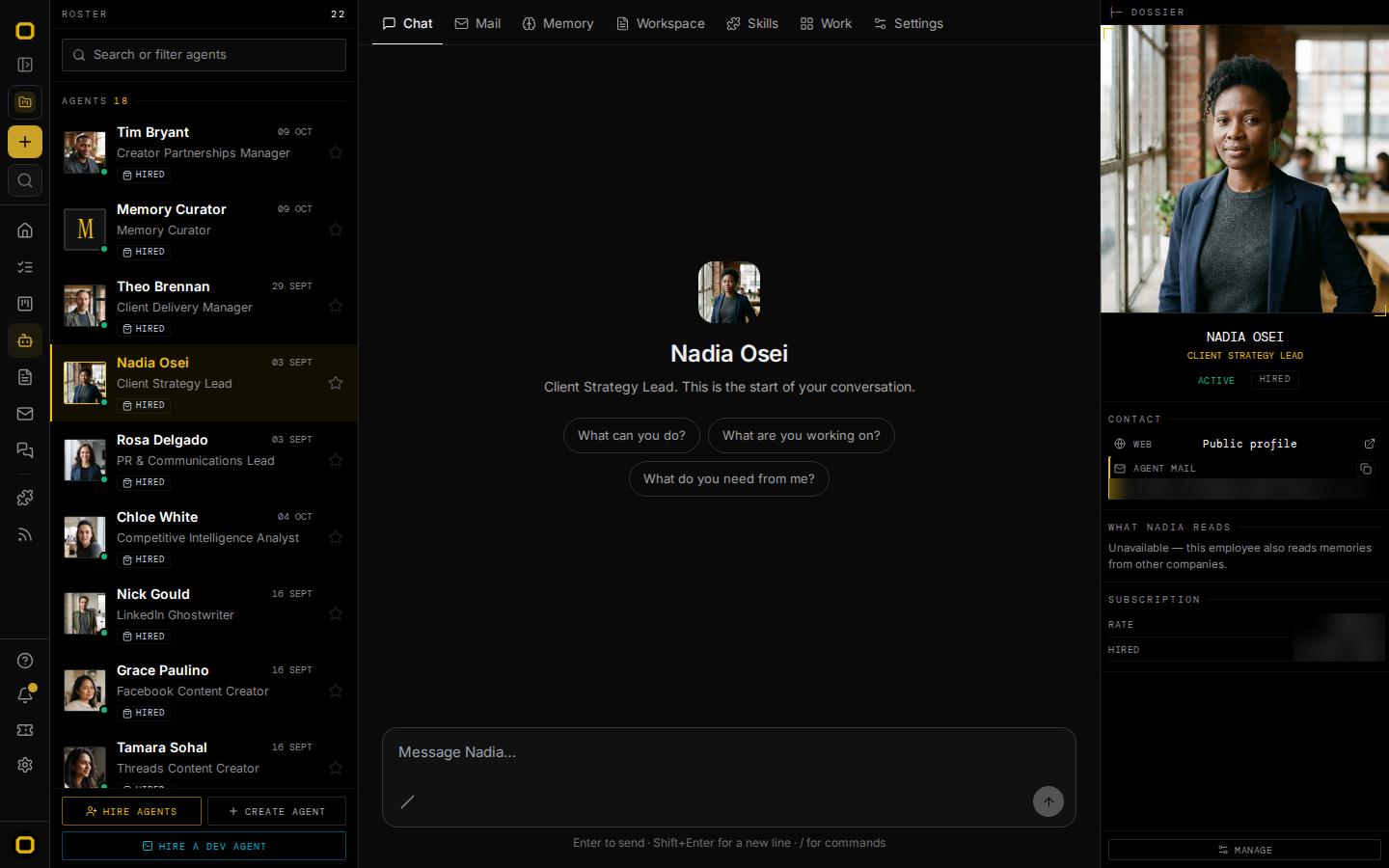Viewport: 1389px width, 868px height.
Task: Open the checklist tasks icon in the sidebar
Action: click(25, 267)
